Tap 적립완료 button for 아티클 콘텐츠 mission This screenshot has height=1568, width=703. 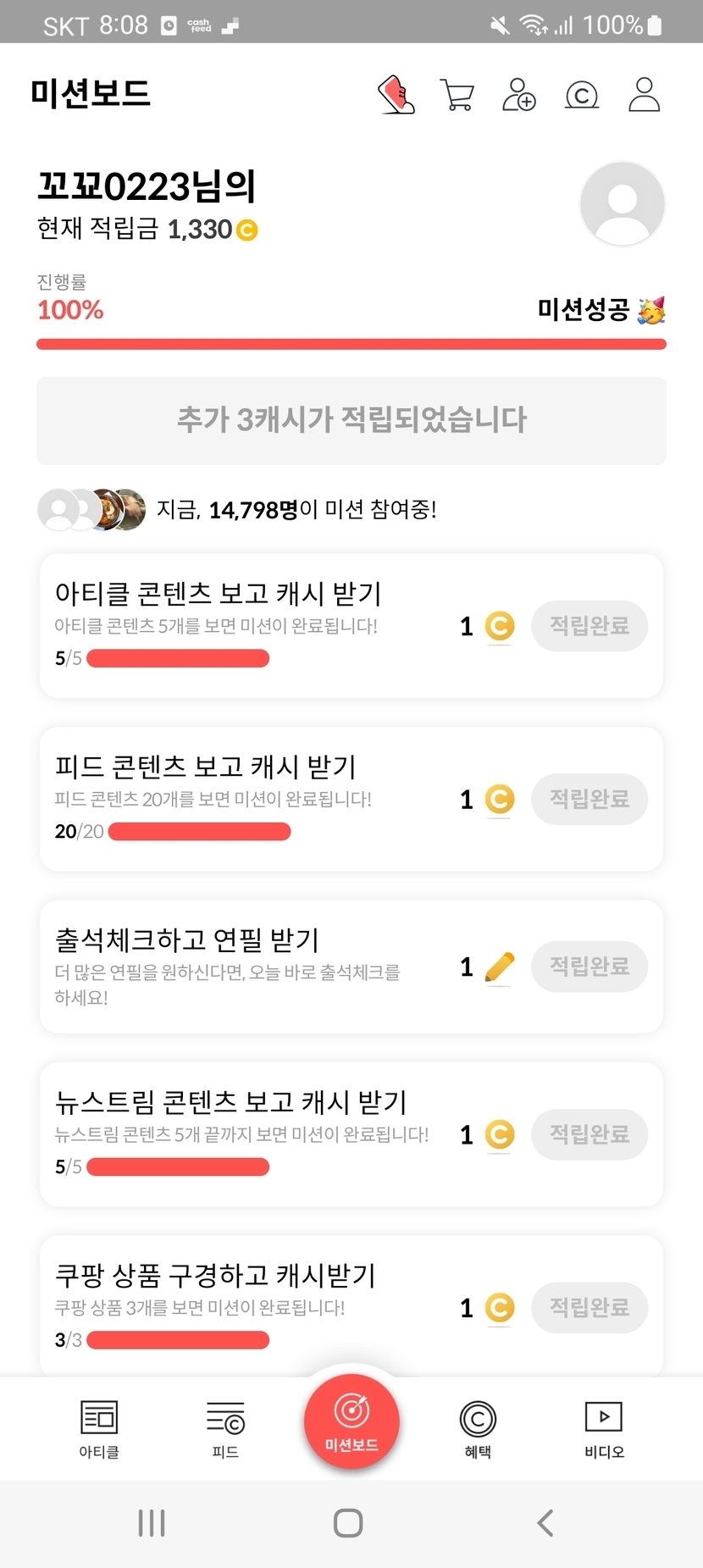(x=590, y=626)
